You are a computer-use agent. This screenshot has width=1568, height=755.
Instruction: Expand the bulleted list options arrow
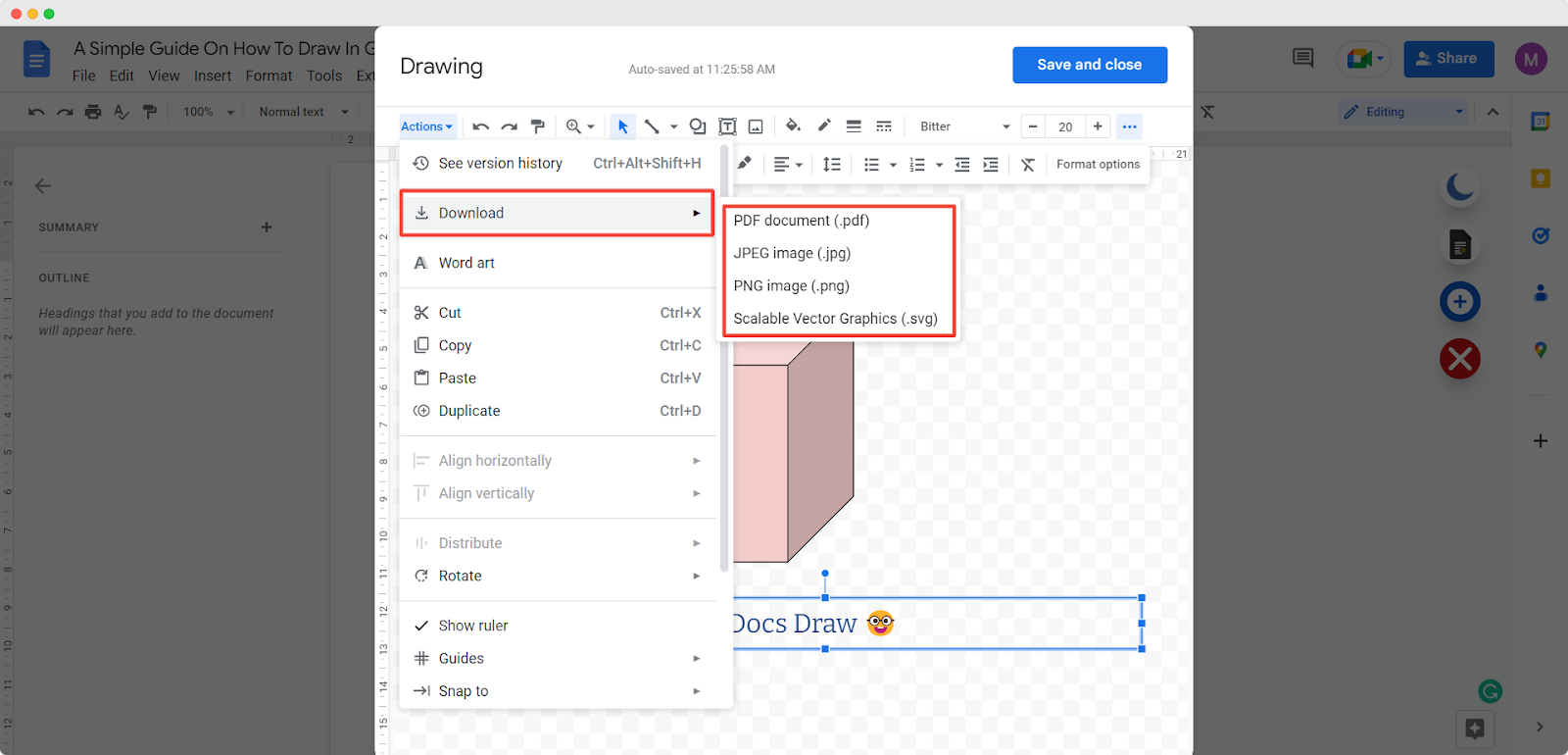coord(893,165)
